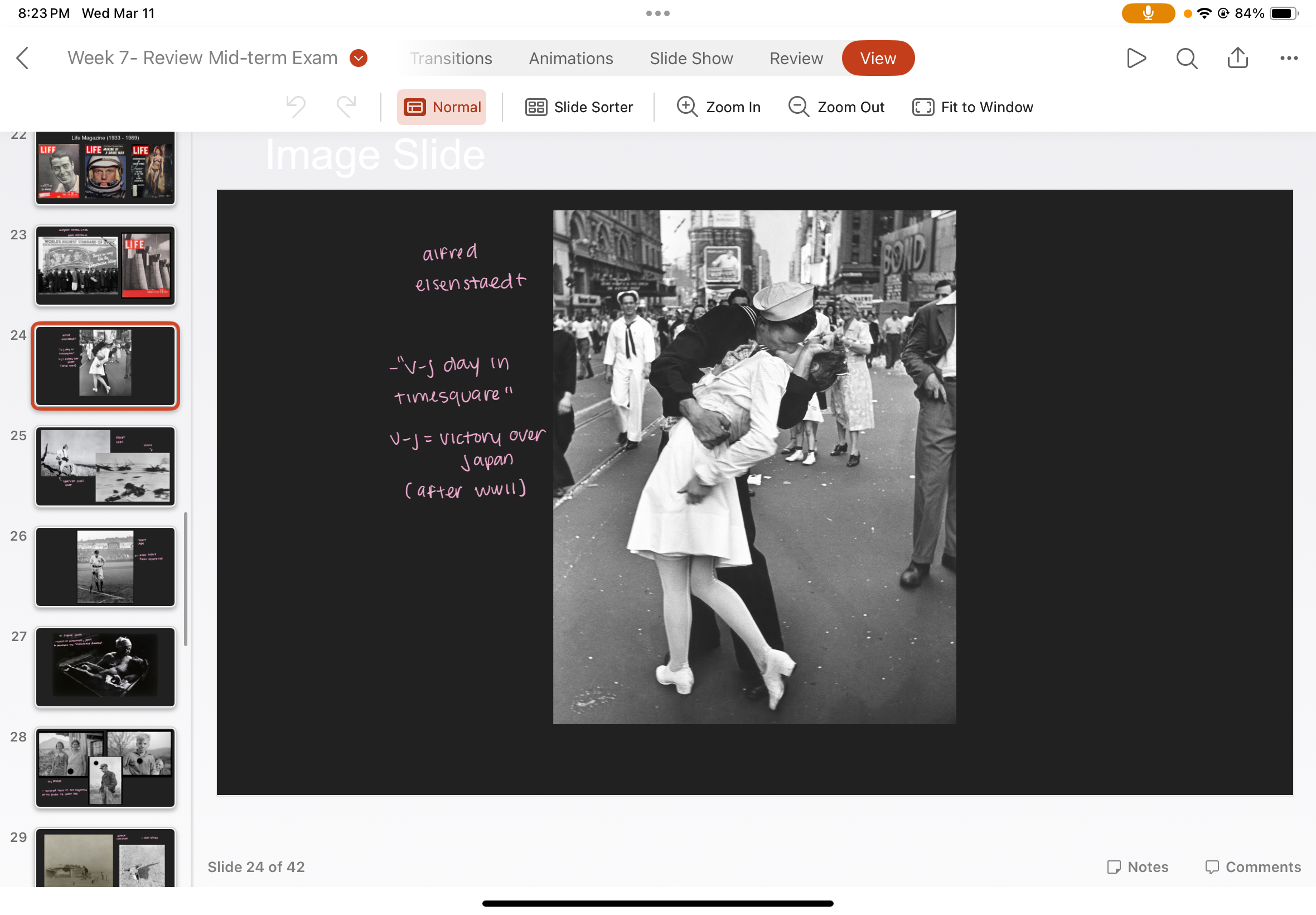
Task: Select Fit to Window
Action: (x=973, y=107)
